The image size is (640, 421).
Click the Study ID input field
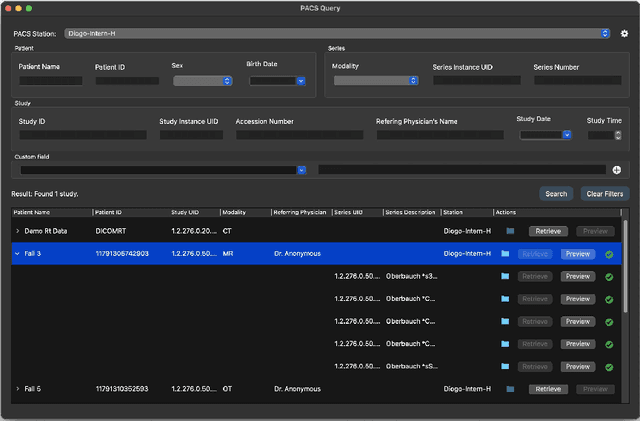(x=83, y=135)
